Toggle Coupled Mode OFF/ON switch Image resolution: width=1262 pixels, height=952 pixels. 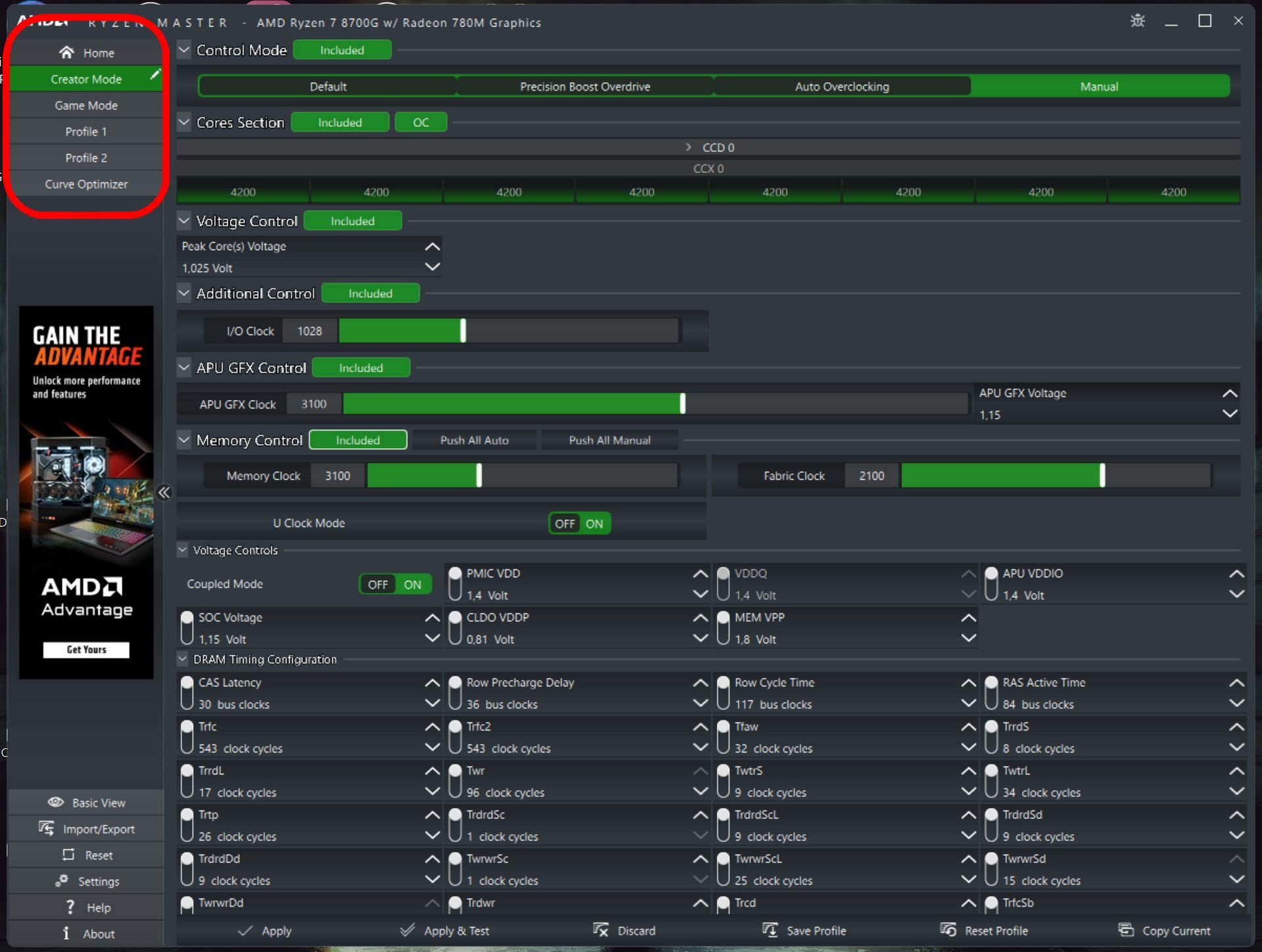tap(395, 584)
